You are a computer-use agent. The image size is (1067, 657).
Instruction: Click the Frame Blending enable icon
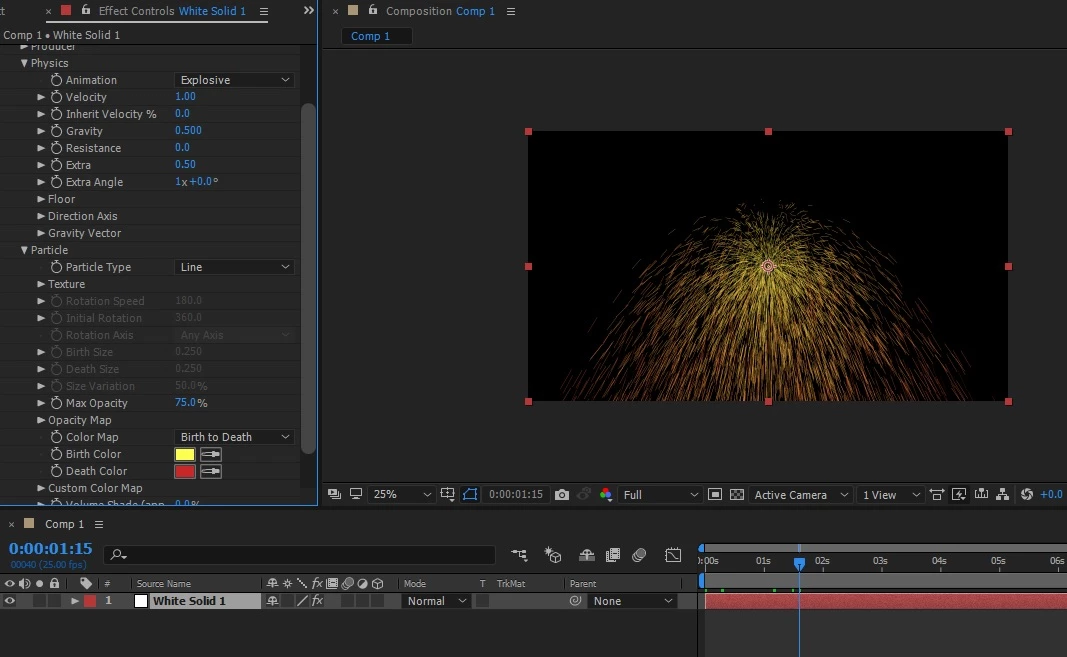click(x=613, y=555)
